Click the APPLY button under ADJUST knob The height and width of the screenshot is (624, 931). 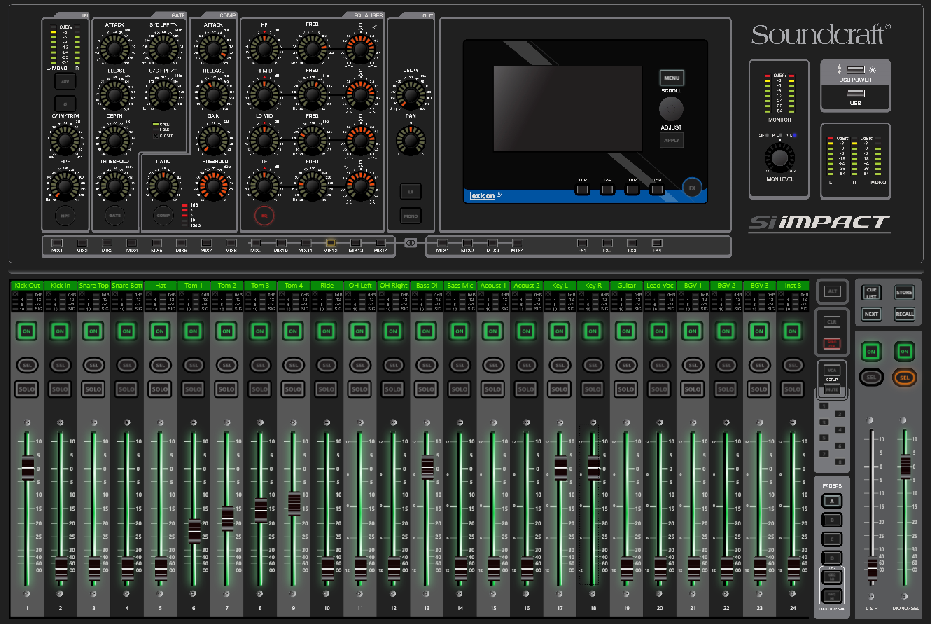click(672, 140)
